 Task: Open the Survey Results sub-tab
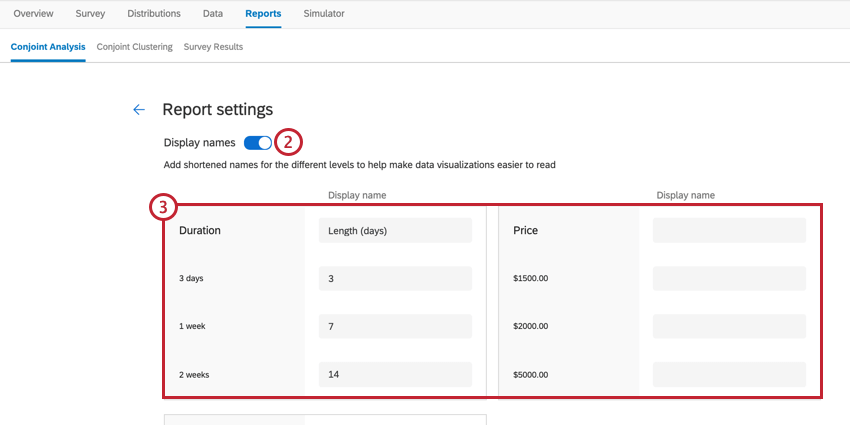[x=213, y=47]
